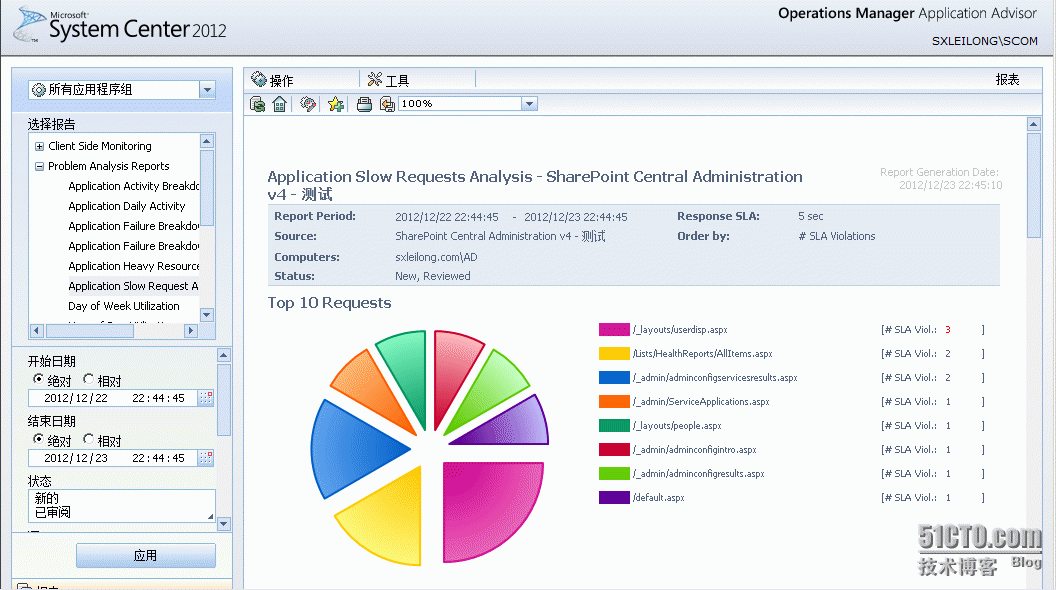1056x590 pixels.
Task: Select 相对 radio under 结束日期
Action: (x=88, y=439)
